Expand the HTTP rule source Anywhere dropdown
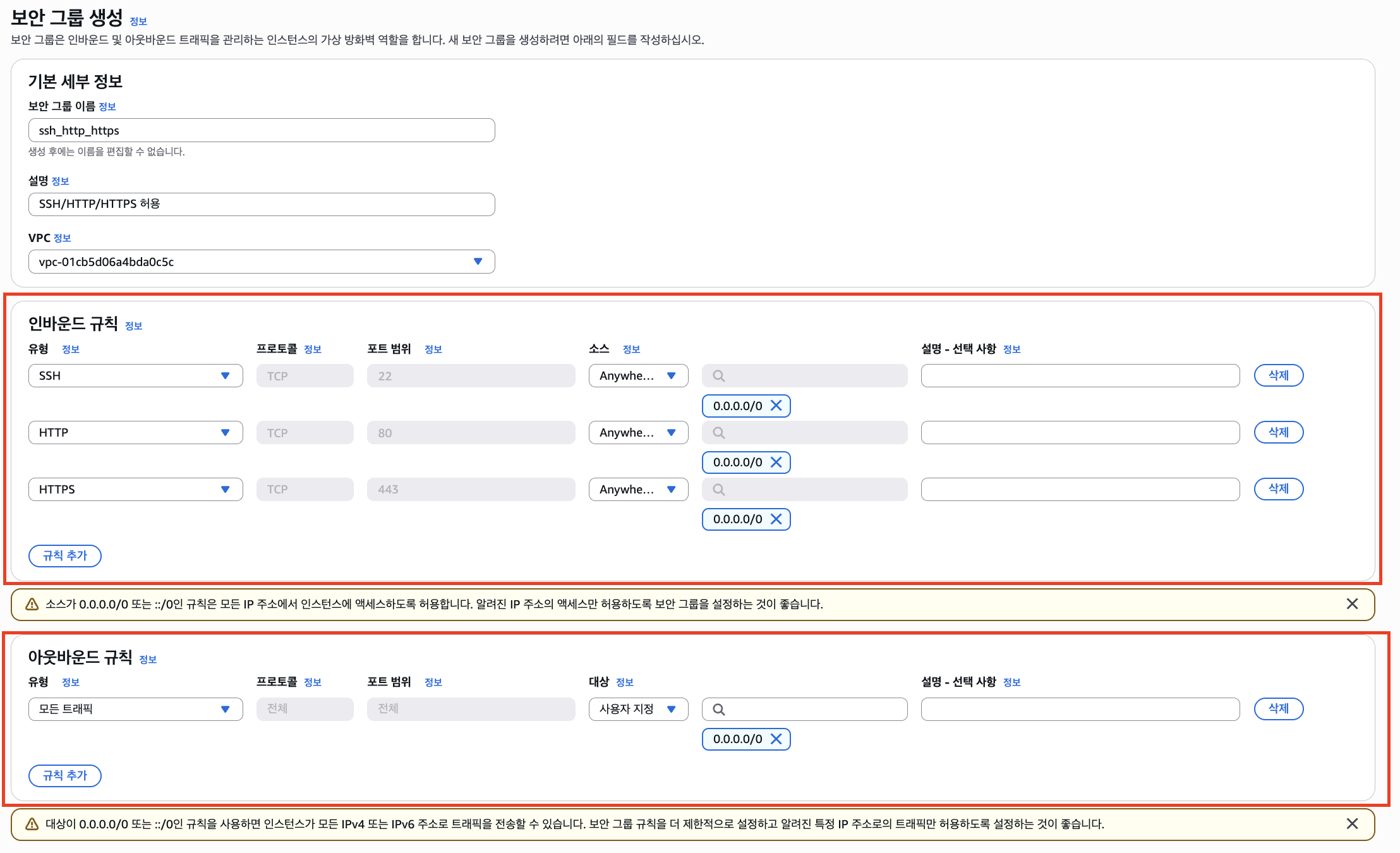This screenshot has width=1400, height=853. (638, 433)
